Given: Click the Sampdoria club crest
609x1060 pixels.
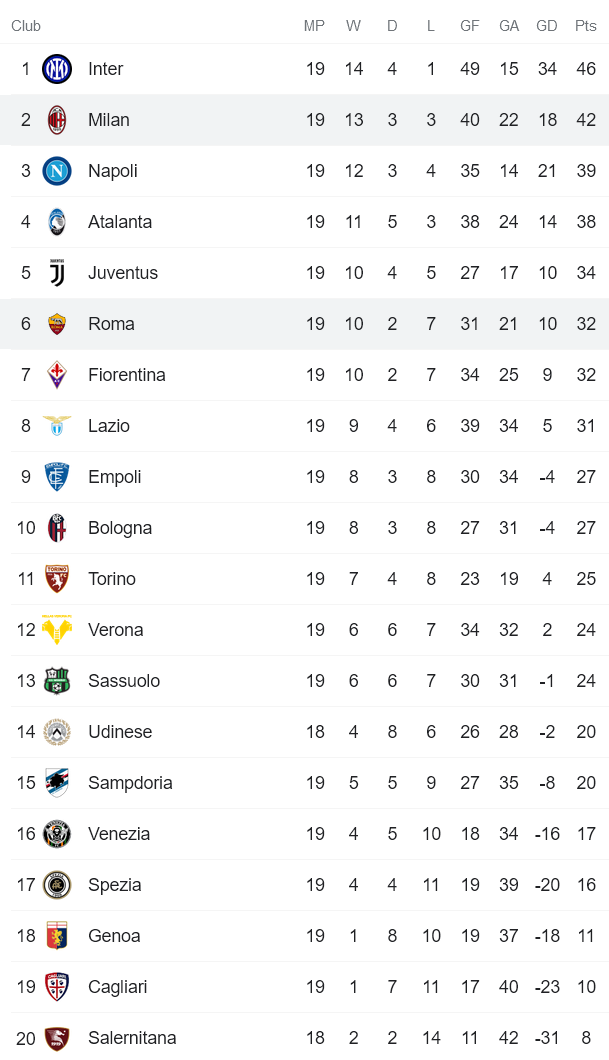Looking at the screenshot, I should 57,783.
